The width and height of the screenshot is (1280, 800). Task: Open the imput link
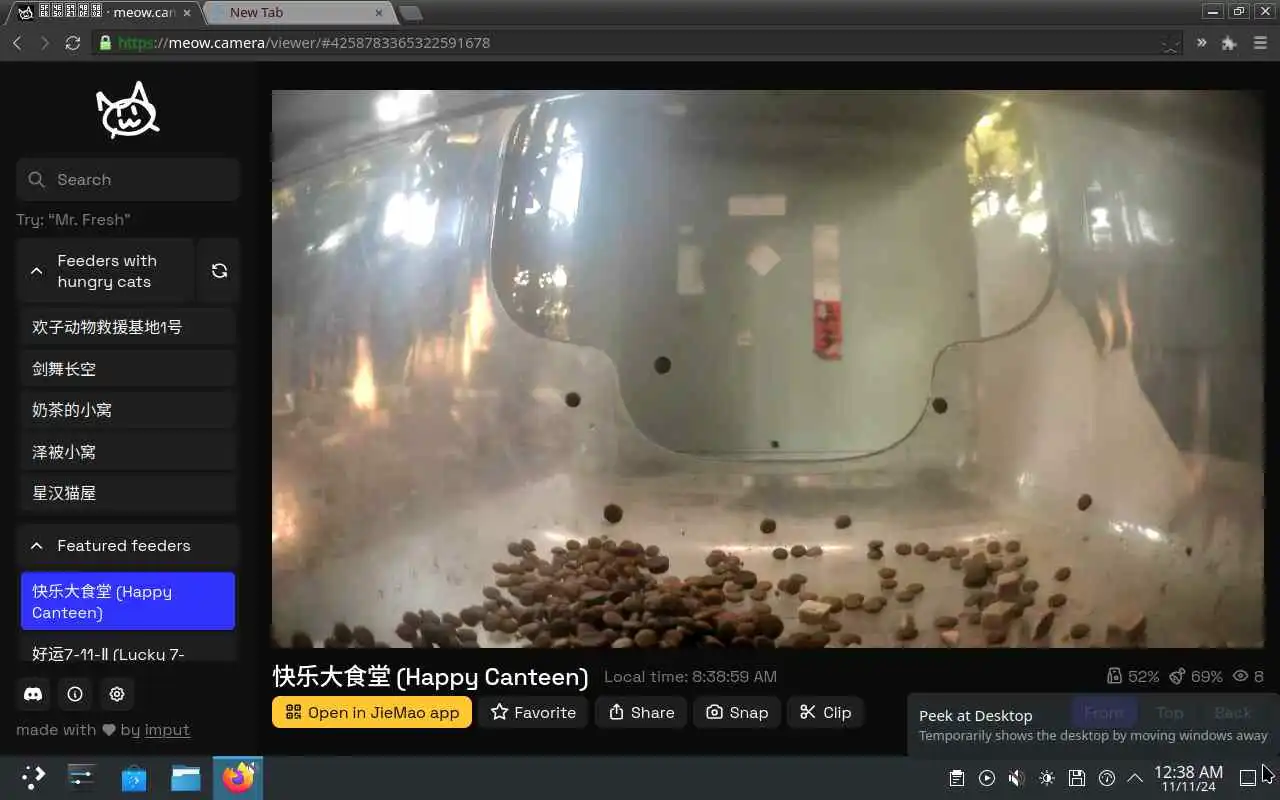(167, 730)
